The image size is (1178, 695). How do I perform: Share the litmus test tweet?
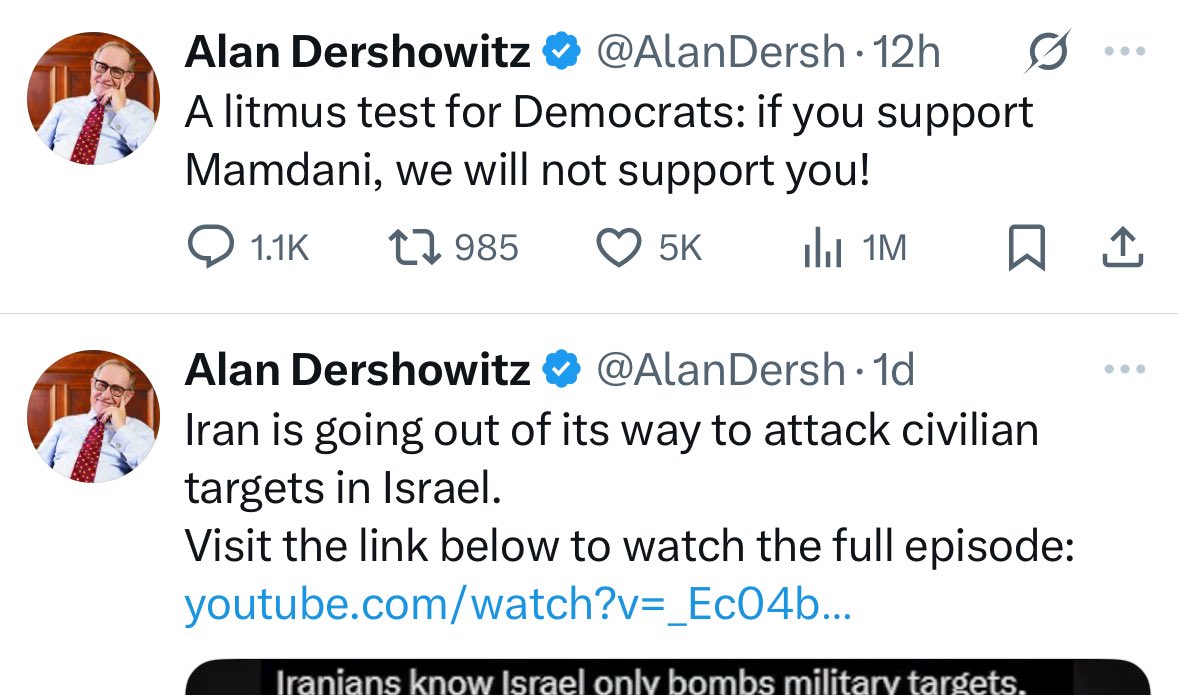point(1122,247)
